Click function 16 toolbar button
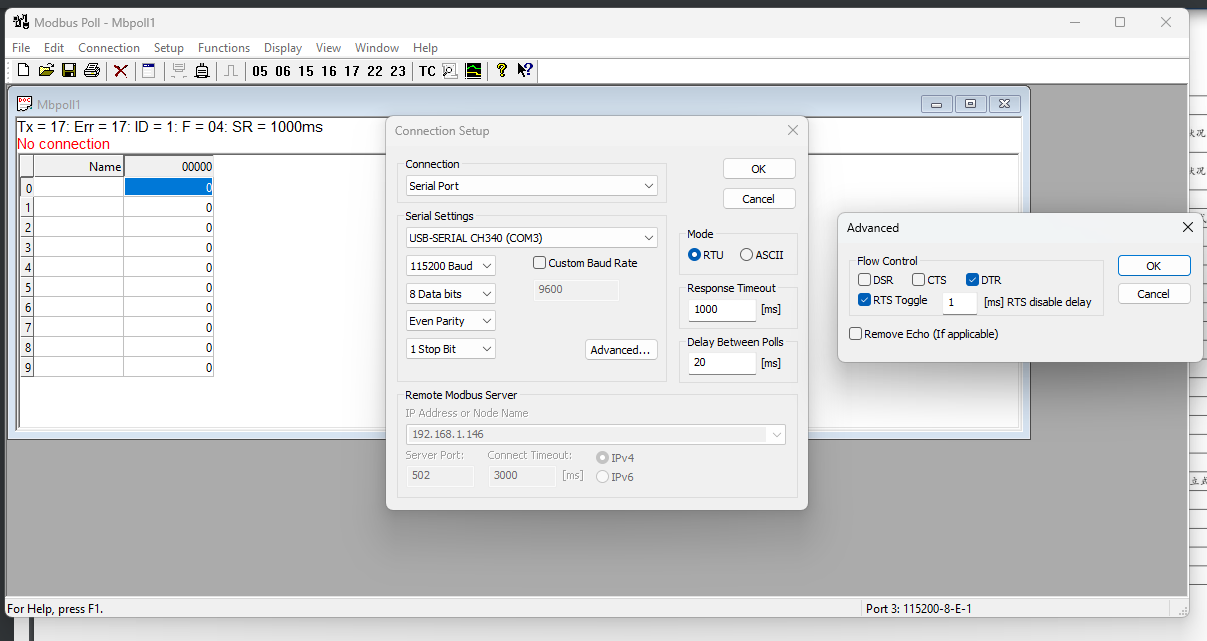This screenshot has height=641, width=1207. tap(329, 71)
